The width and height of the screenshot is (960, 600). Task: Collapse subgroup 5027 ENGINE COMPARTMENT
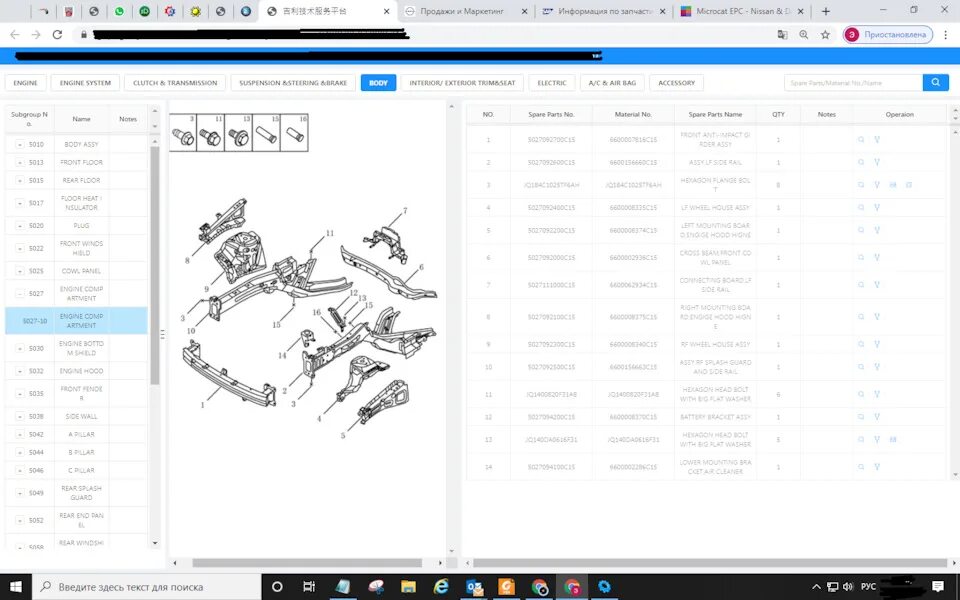coord(20,294)
